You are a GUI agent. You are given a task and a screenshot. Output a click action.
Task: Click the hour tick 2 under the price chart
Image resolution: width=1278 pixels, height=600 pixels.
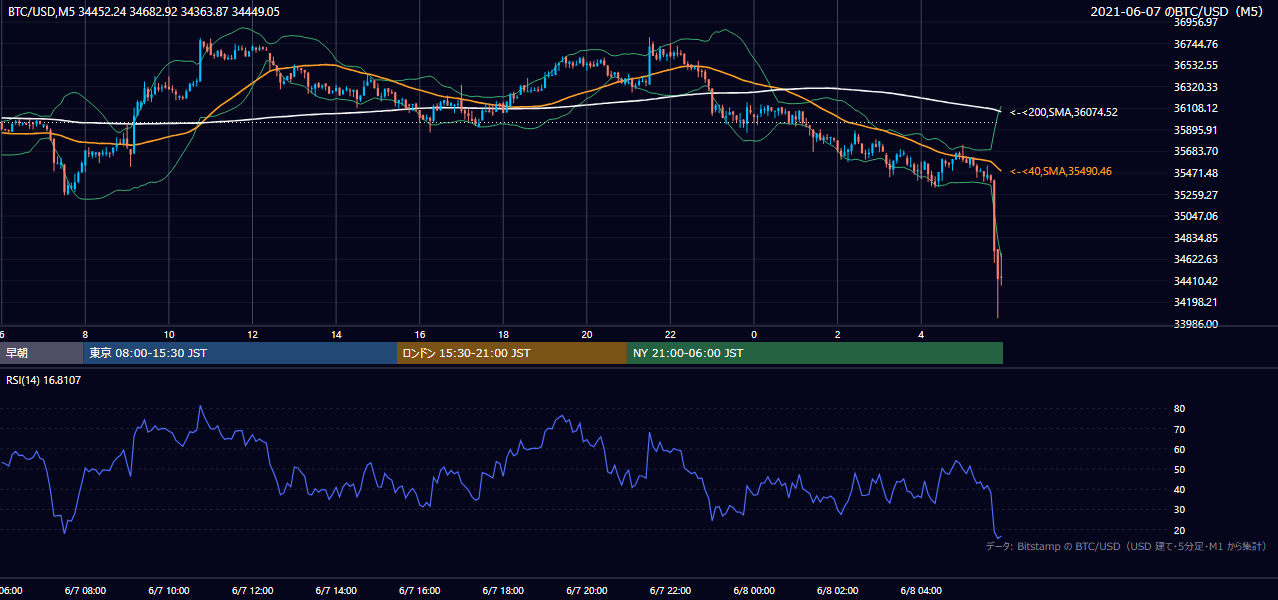click(838, 334)
